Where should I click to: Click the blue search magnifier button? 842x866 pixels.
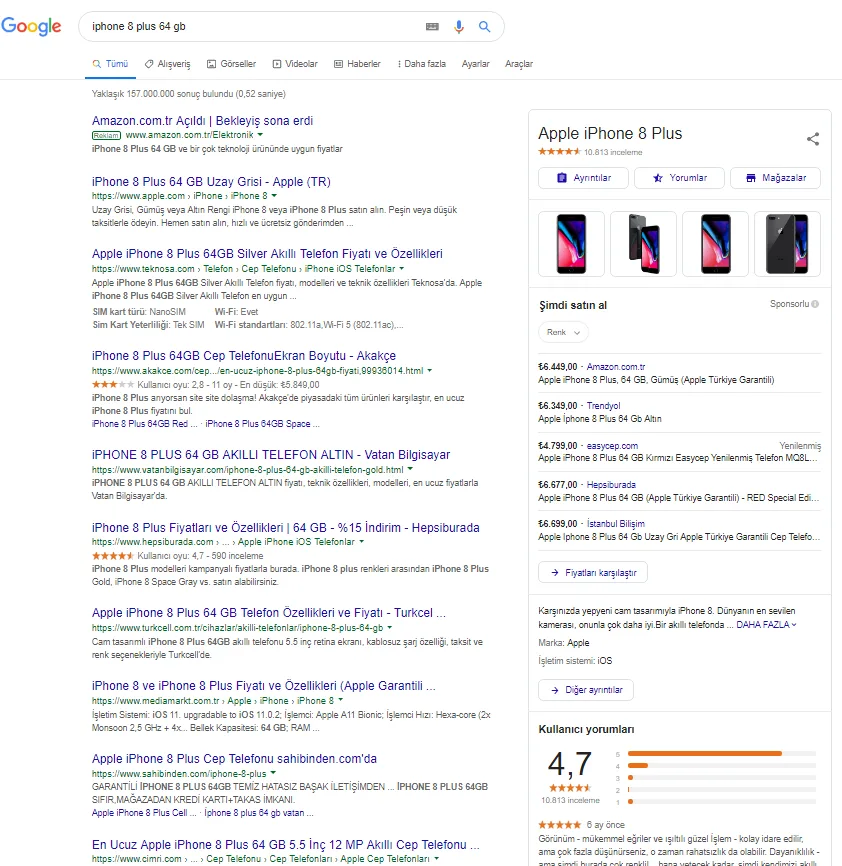pos(484,27)
